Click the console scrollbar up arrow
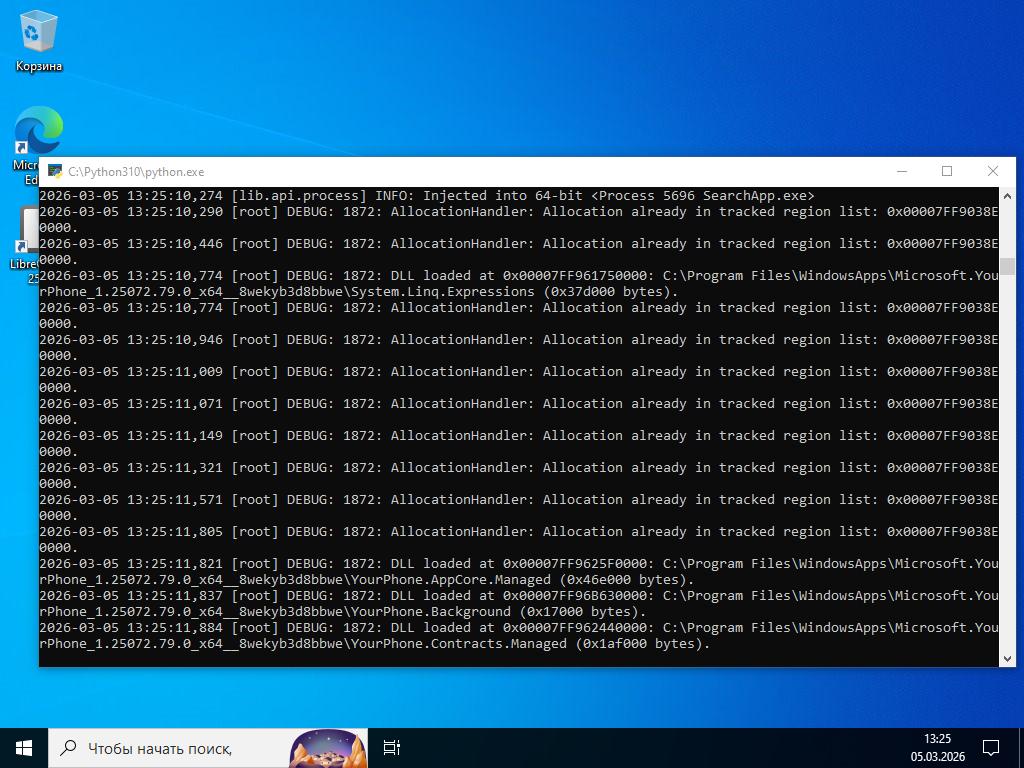The image size is (1024, 768). (x=1007, y=195)
